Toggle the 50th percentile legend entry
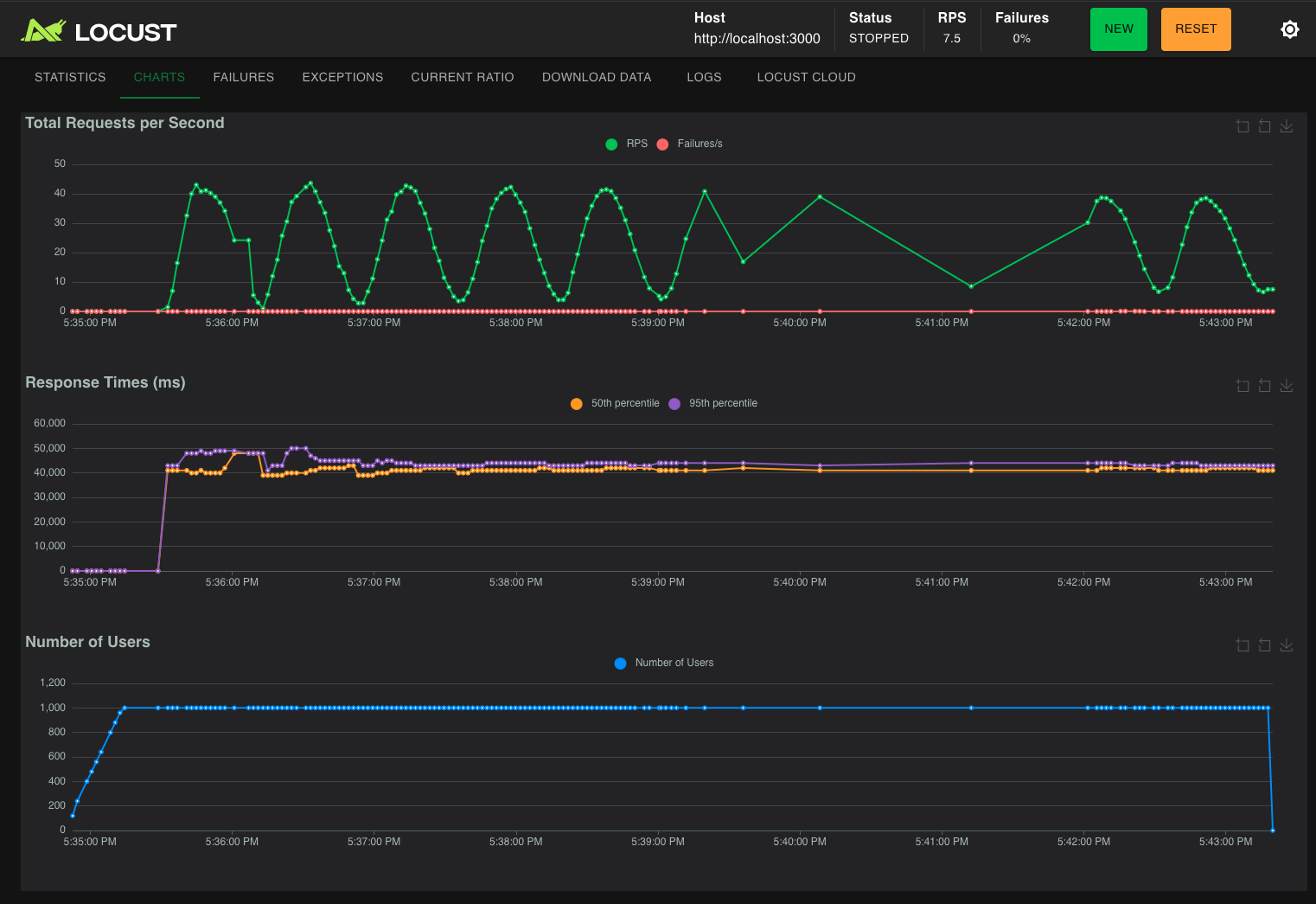This screenshot has height=904, width=1316. click(x=624, y=403)
